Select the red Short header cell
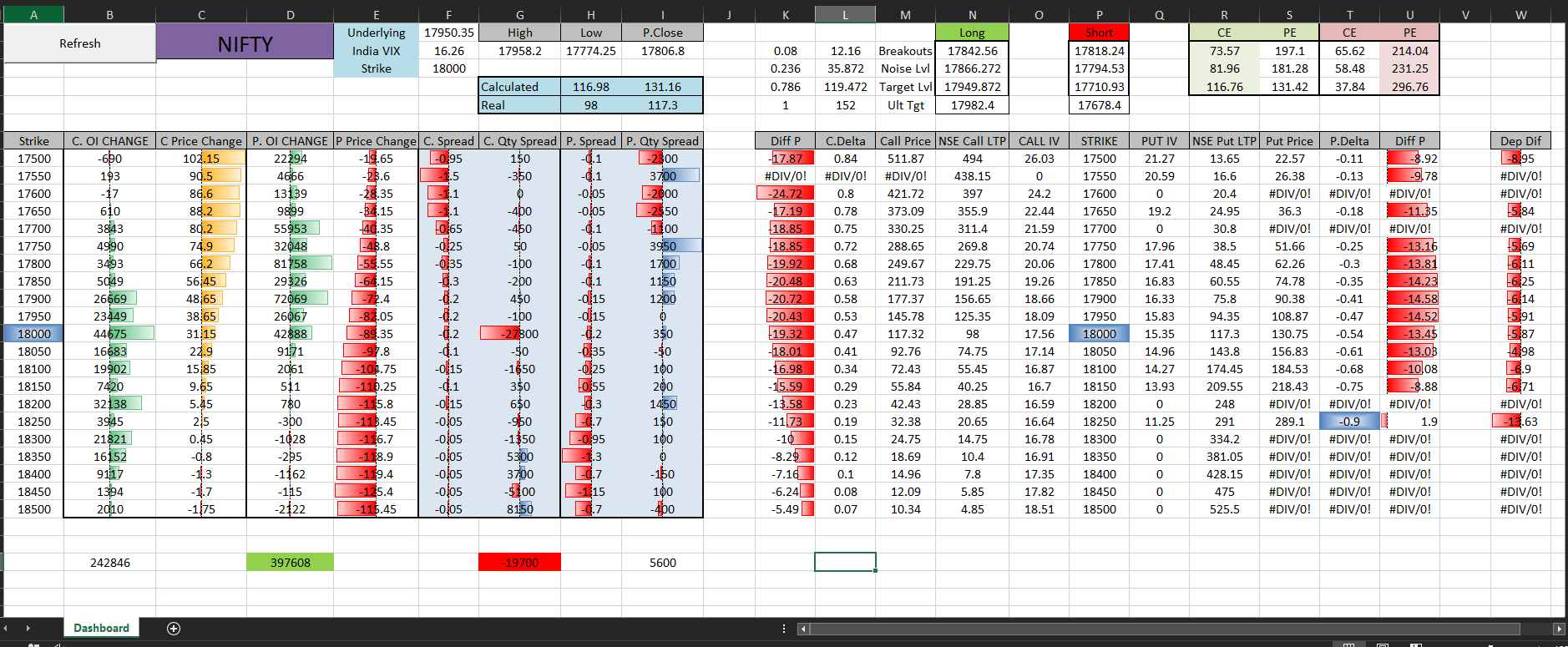 point(1099,33)
